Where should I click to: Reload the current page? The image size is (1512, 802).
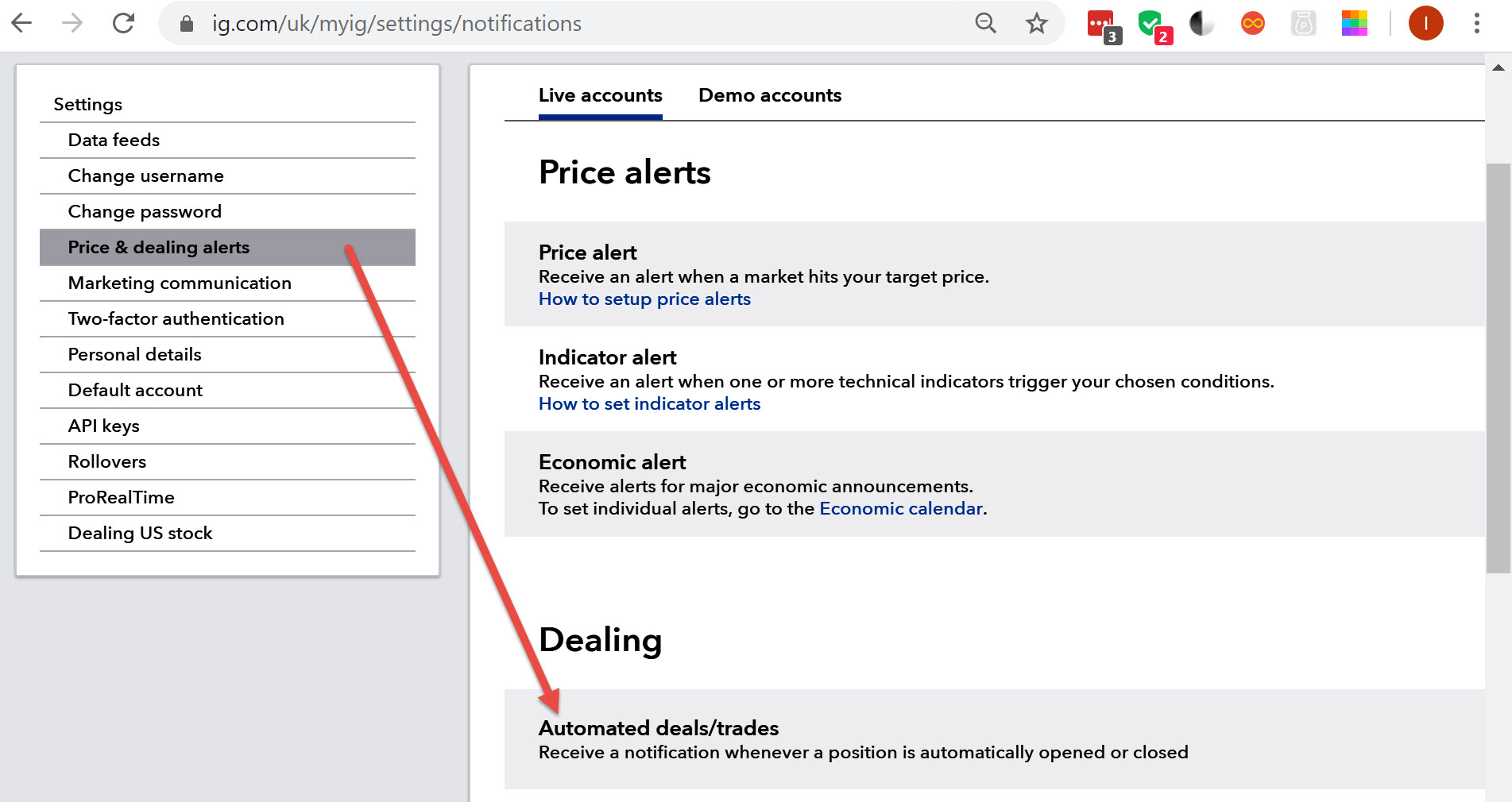pyautogui.click(x=123, y=24)
